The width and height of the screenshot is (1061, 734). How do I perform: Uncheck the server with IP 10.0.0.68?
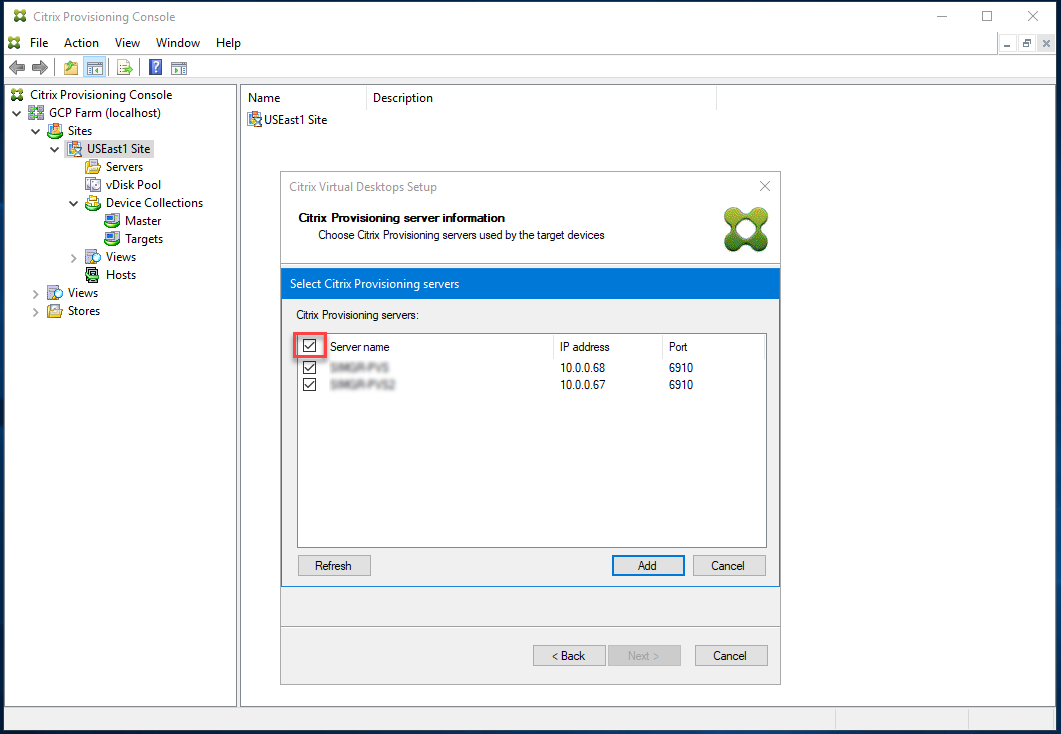coord(310,367)
